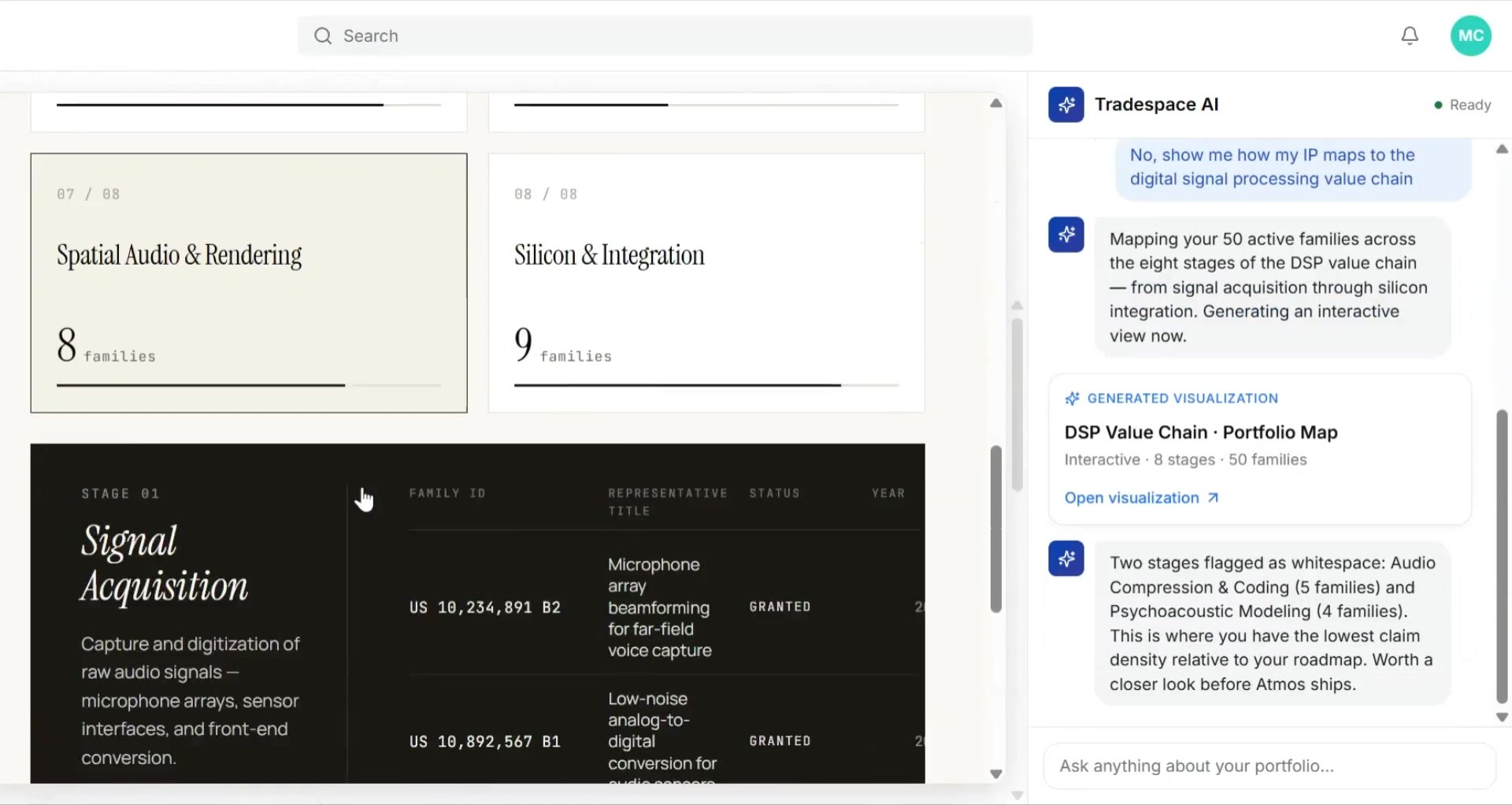The image size is (1512, 805).
Task: Click the 9 families count
Action: coord(562,346)
